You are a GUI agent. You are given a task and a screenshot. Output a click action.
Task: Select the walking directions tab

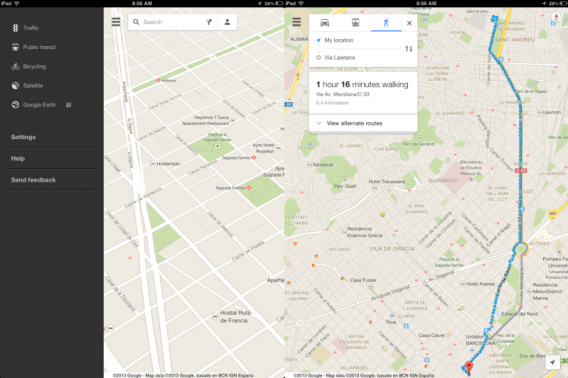[386, 23]
